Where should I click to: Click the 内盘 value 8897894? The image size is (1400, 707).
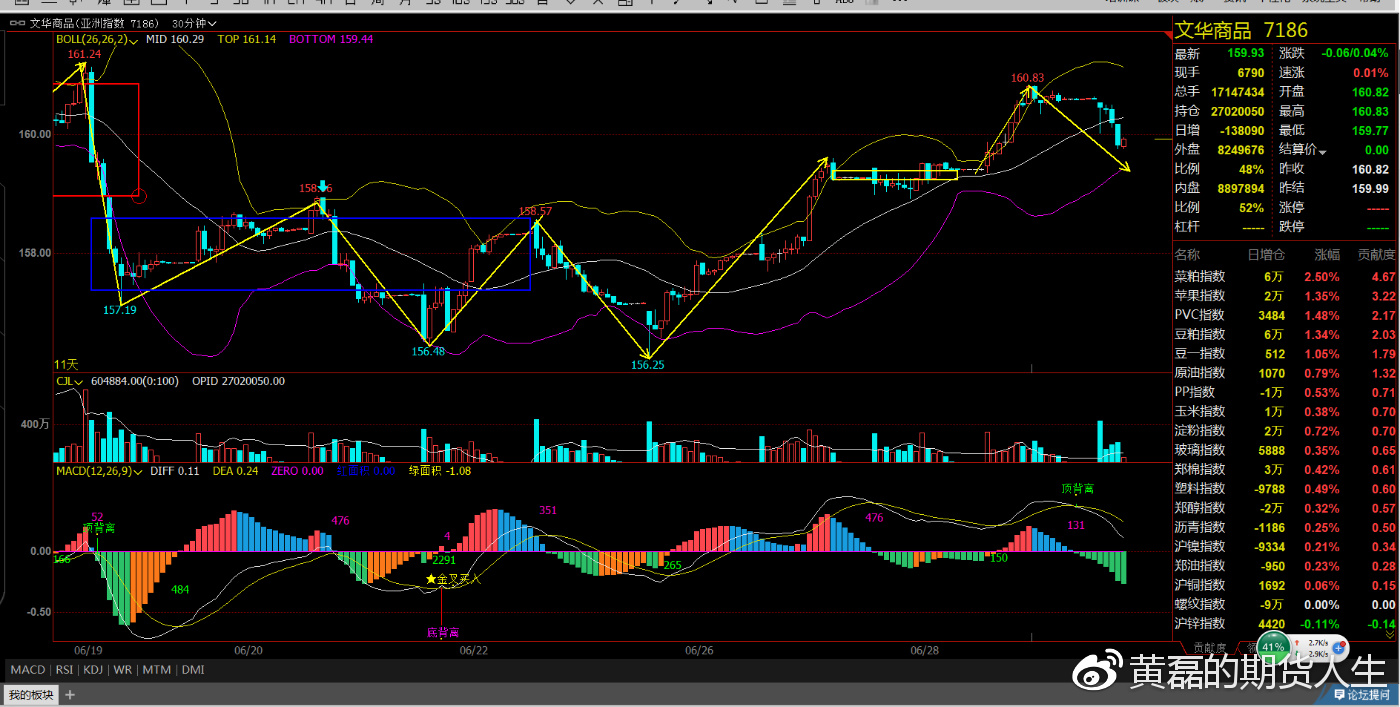click(x=1241, y=188)
